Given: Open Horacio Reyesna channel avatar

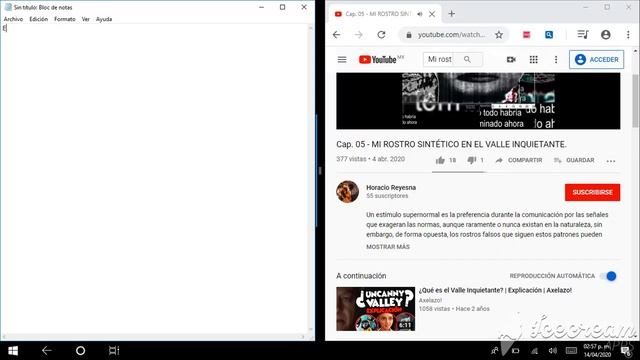Looking at the screenshot, I should coord(347,191).
